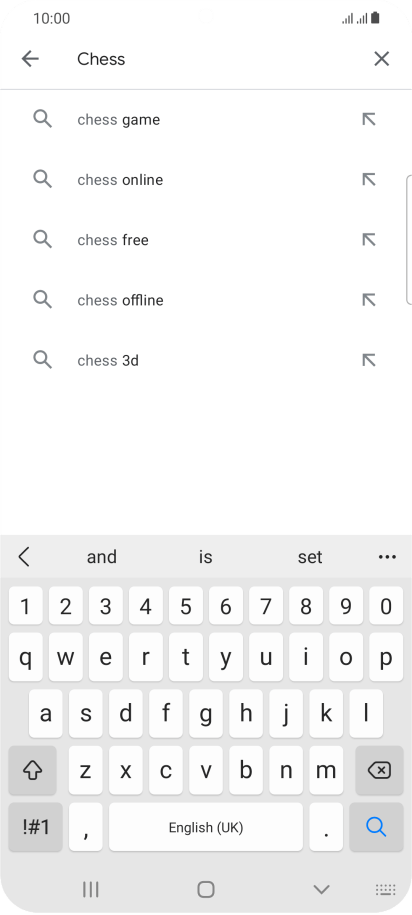Expand keyboard options with three dots
412x915 pixels.
pos(387,557)
